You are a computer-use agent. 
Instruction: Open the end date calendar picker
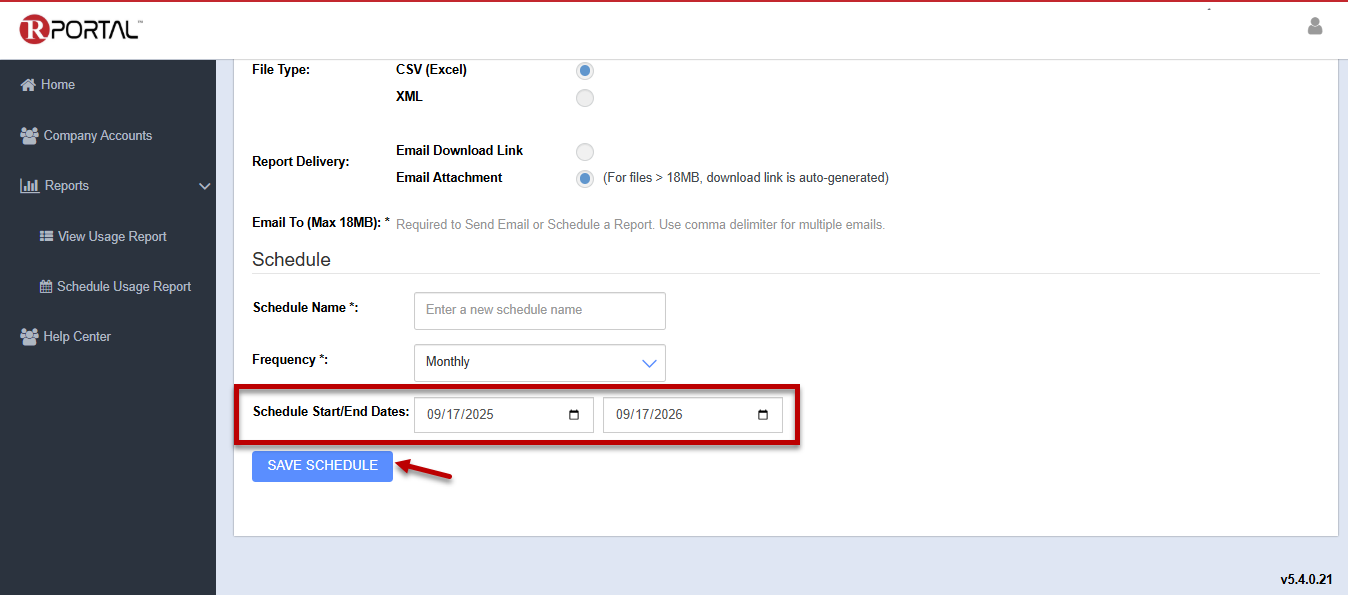(763, 415)
